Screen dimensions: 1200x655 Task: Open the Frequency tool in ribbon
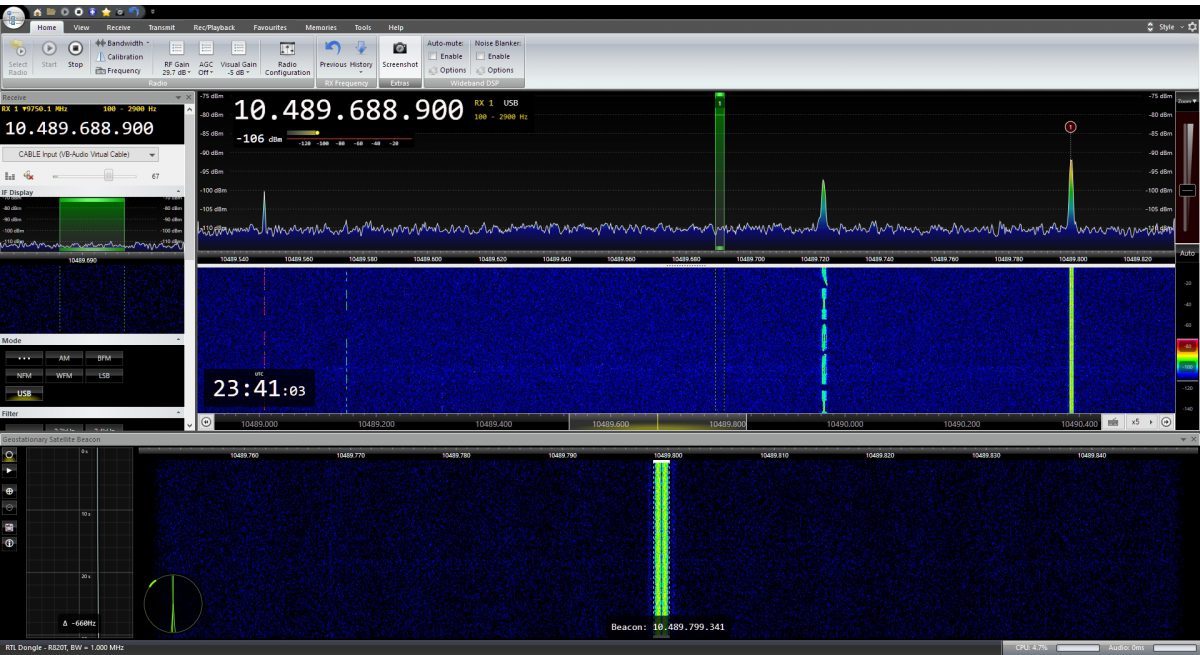[x=118, y=71]
